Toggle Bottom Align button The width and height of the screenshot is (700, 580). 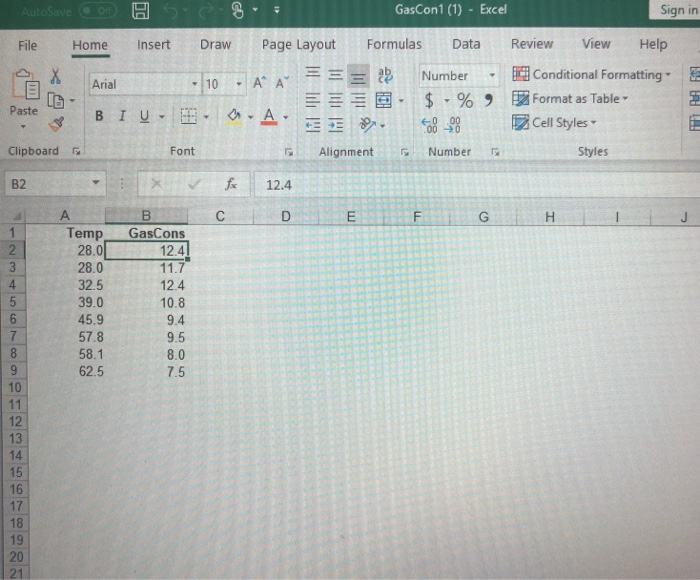[358, 75]
